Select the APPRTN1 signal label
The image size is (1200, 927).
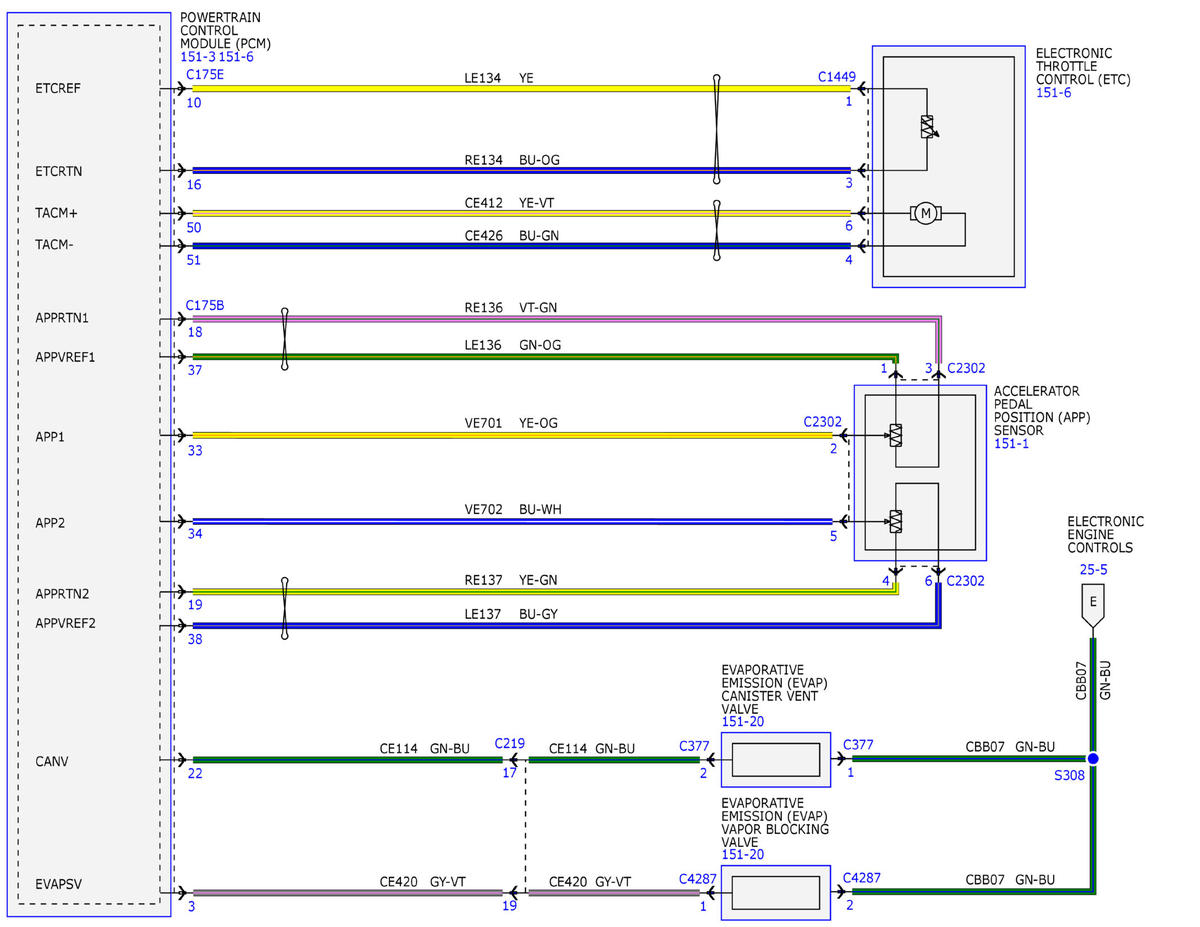point(61,318)
